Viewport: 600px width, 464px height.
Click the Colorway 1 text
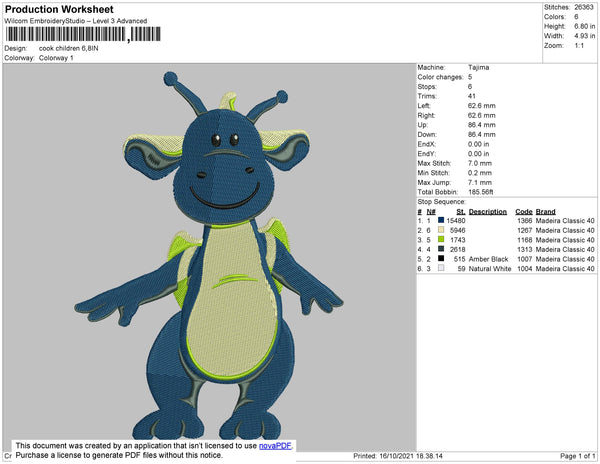[x=56, y=58]
